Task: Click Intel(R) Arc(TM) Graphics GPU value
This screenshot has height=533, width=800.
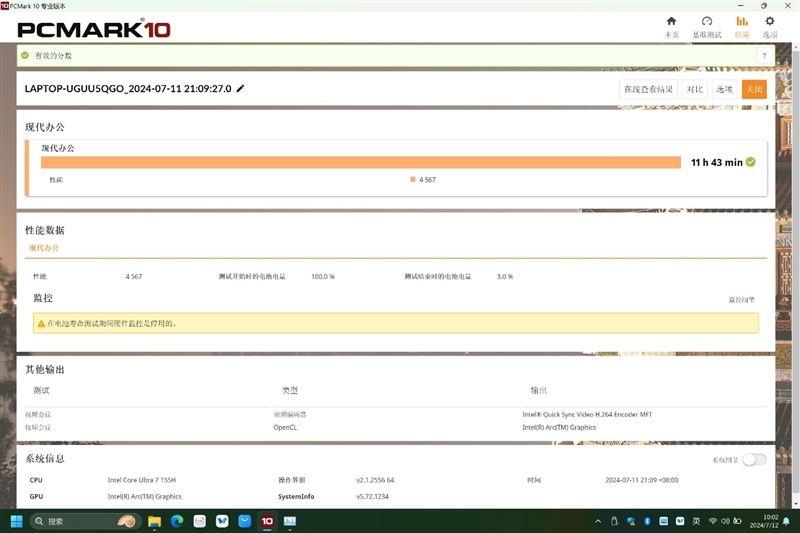Action: pyautogui.click(x=144, y=496)
